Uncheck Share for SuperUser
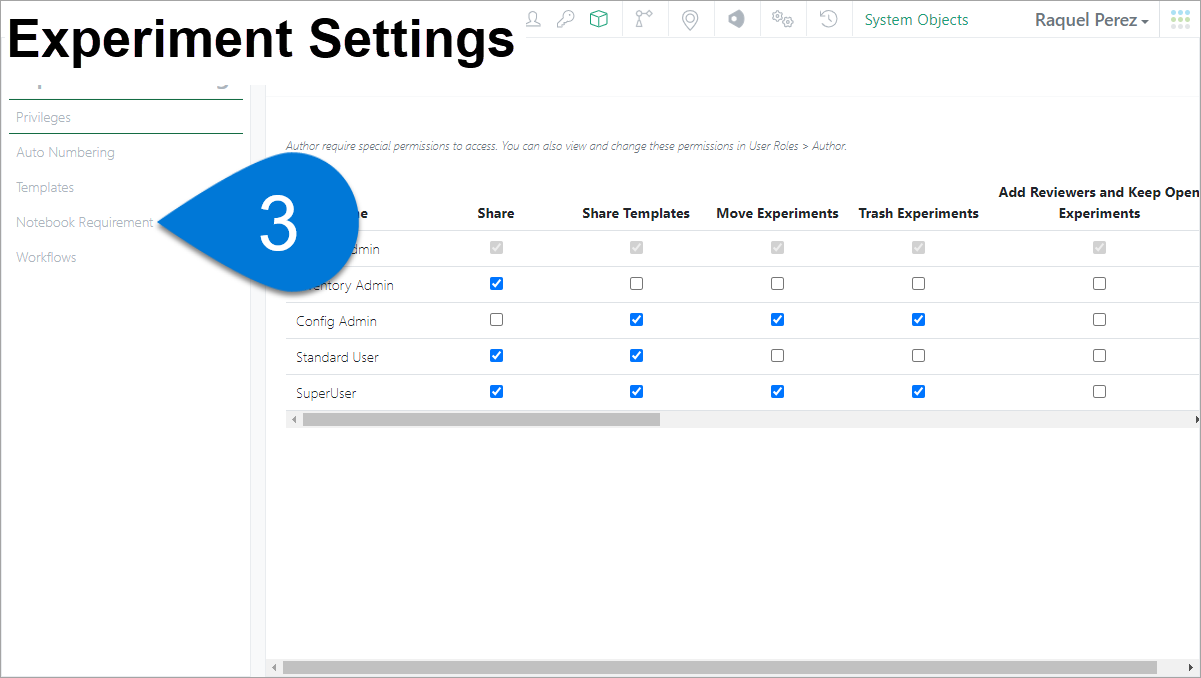This screenshot has height=678, width=1201. [496, 392]
